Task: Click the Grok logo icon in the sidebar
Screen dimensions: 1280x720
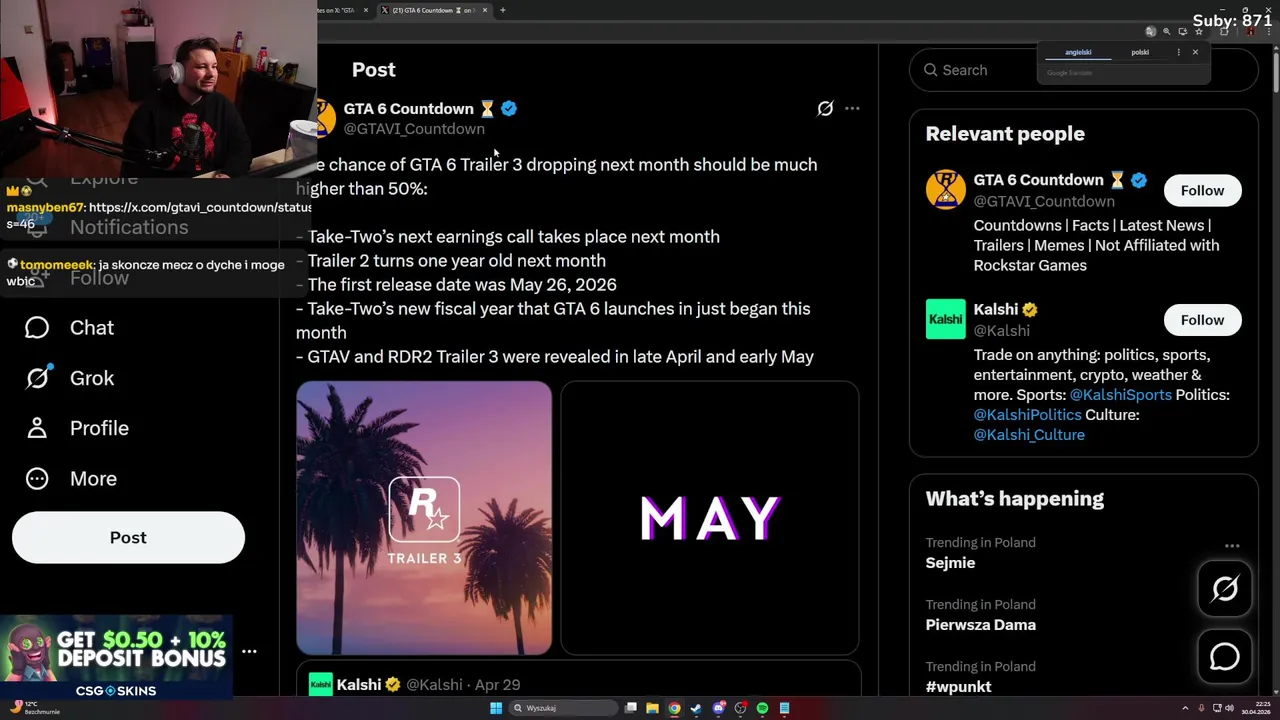Action: click(37, 378)
